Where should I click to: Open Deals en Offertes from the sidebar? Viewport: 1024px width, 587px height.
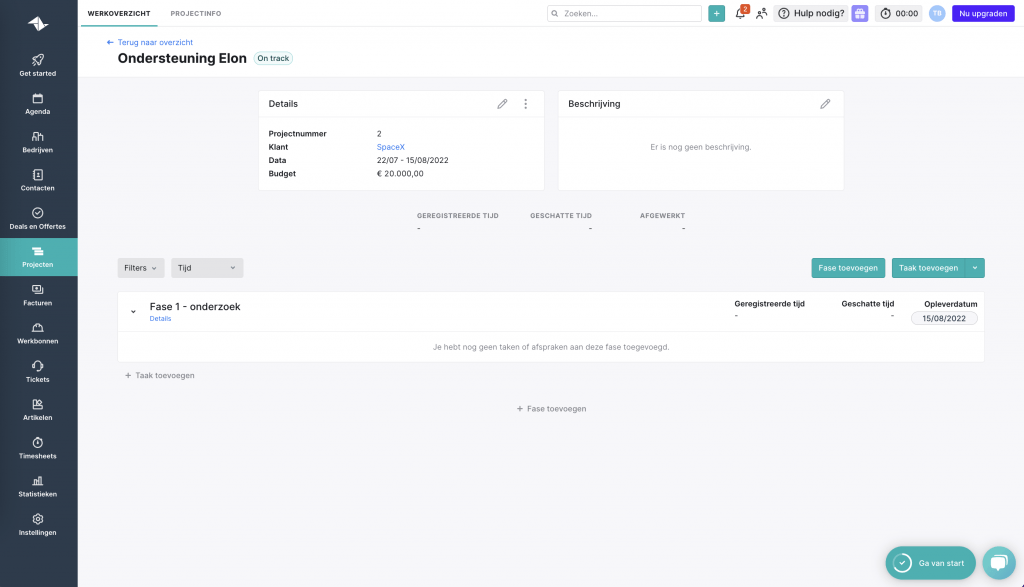pos(37,217)
